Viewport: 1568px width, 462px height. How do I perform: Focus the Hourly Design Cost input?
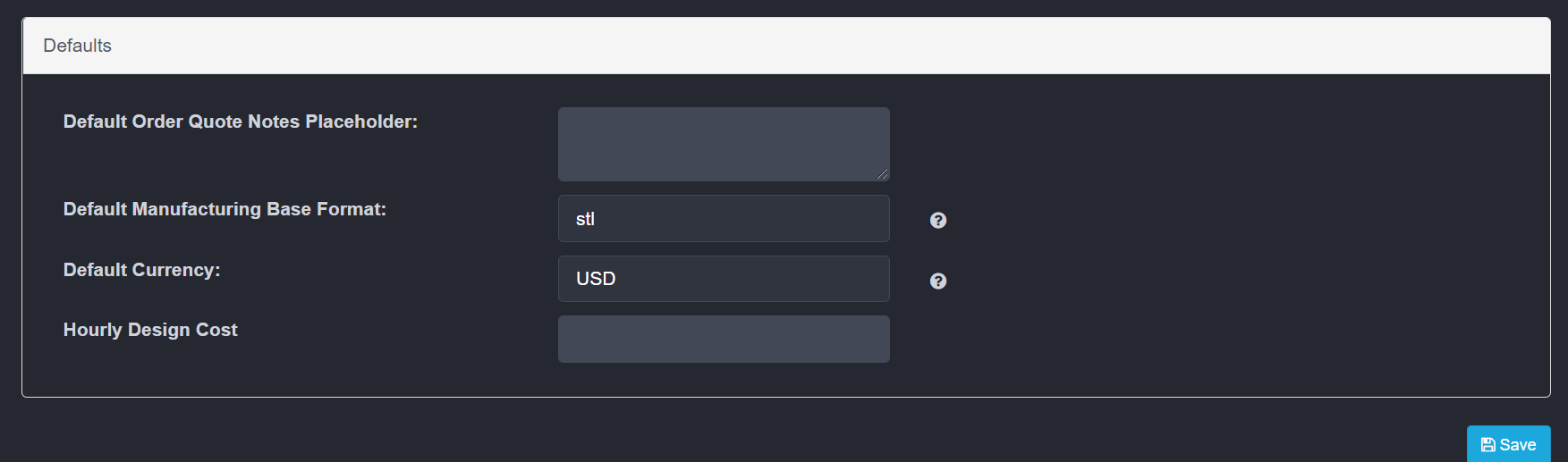[723, 339]
